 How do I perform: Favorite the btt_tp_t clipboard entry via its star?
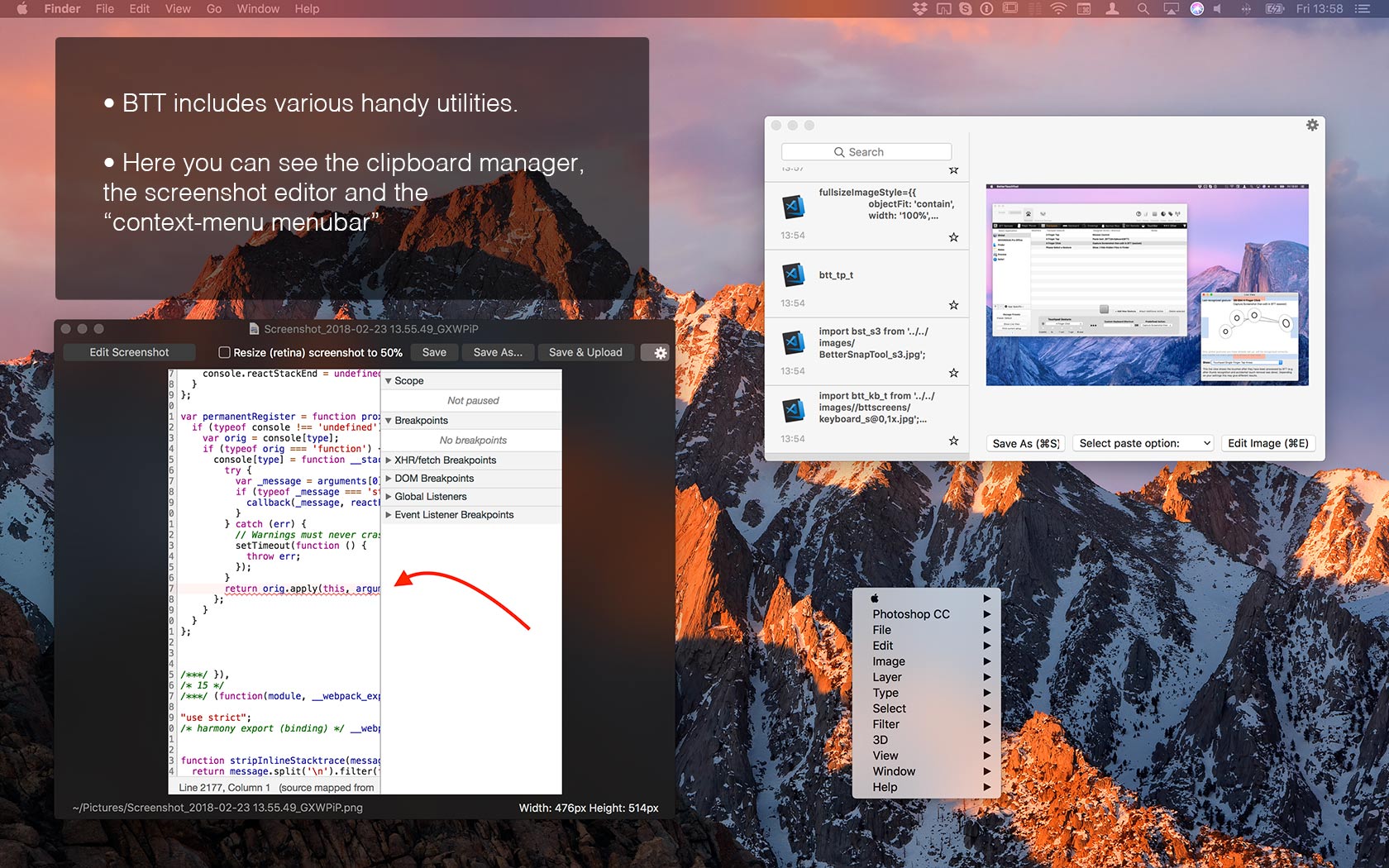(953, 305)
